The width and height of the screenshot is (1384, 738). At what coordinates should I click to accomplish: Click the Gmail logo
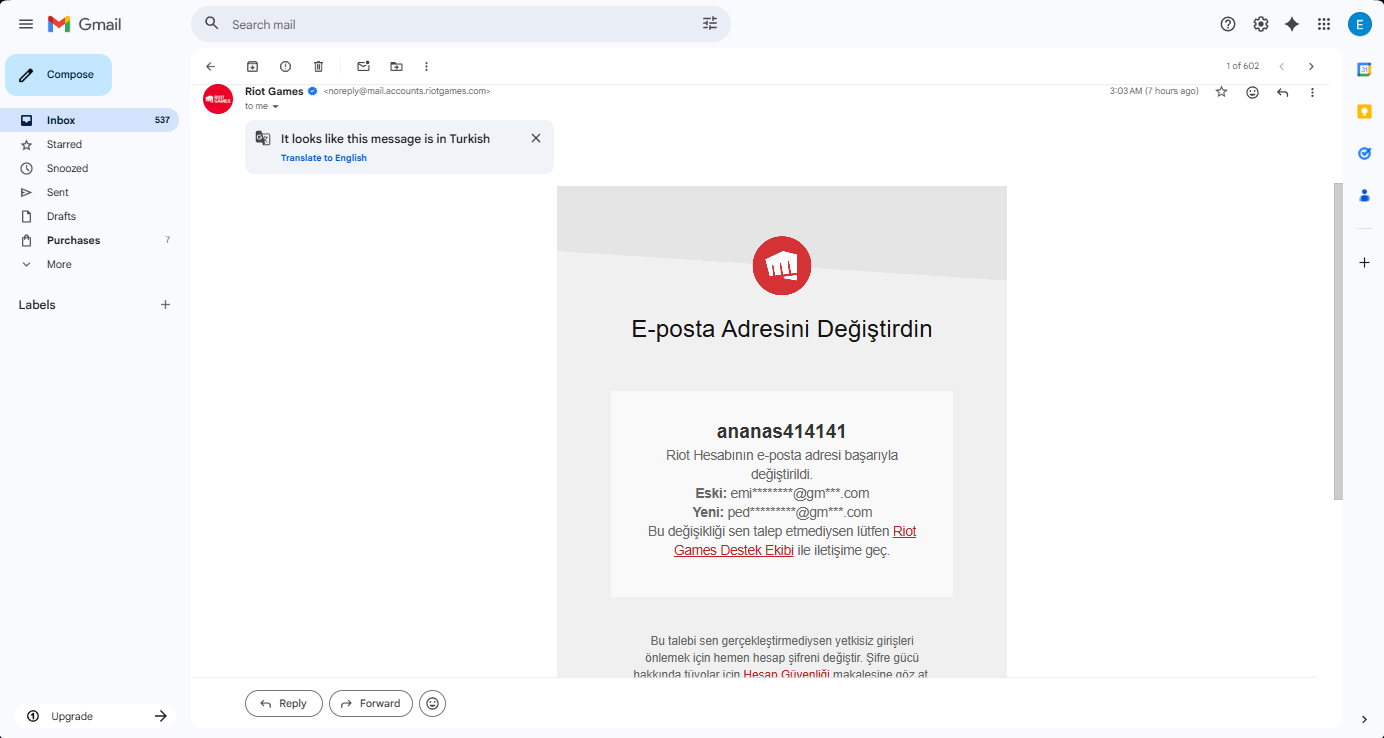point(85,24)
